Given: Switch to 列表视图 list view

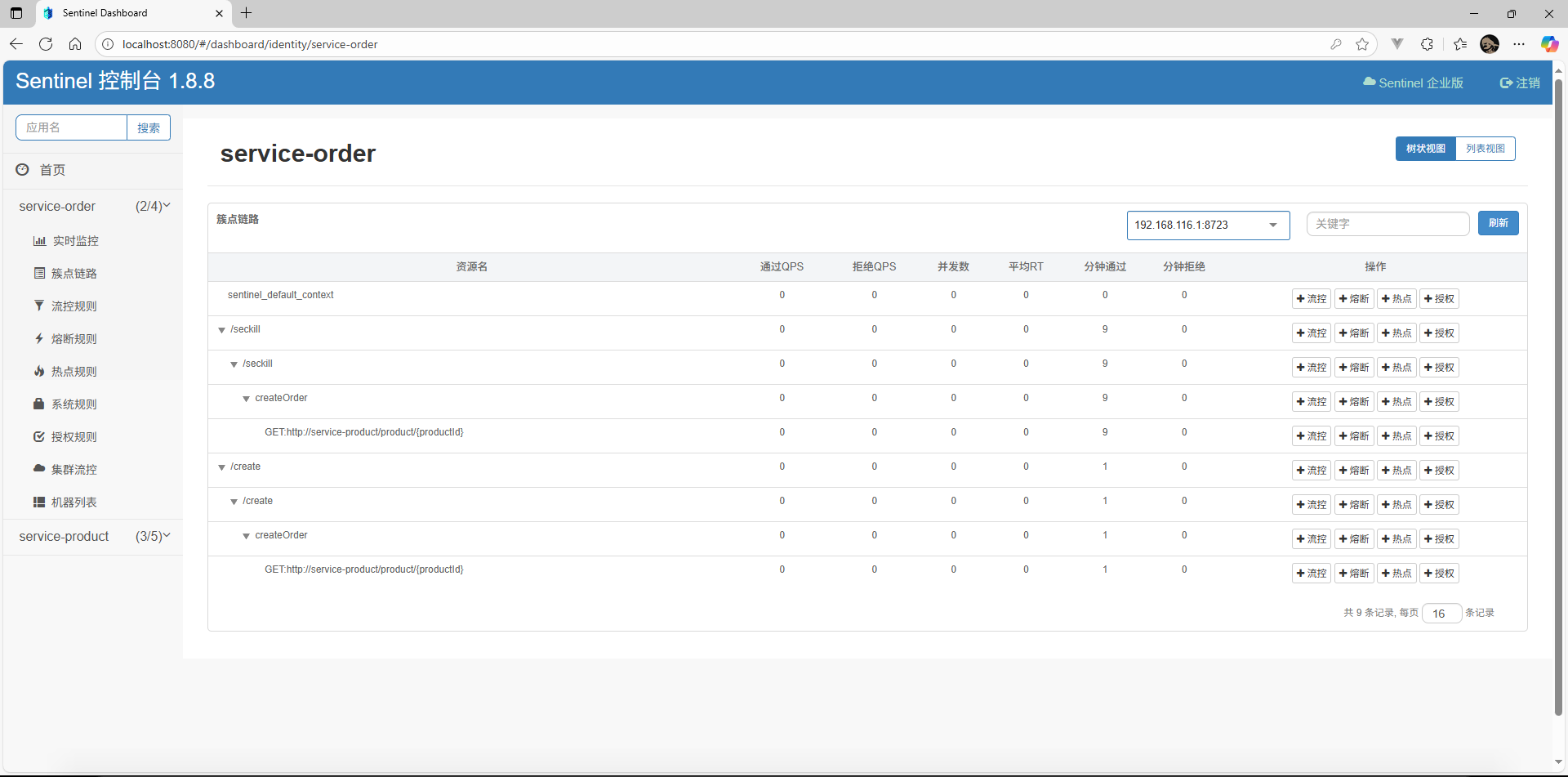Looking at the screenshot, I should 1485,149.
